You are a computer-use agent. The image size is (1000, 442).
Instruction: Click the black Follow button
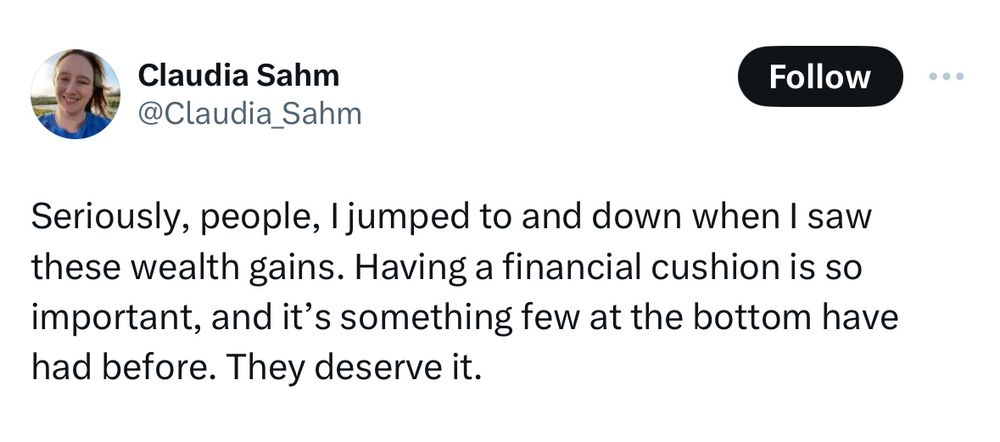[819, 77]
